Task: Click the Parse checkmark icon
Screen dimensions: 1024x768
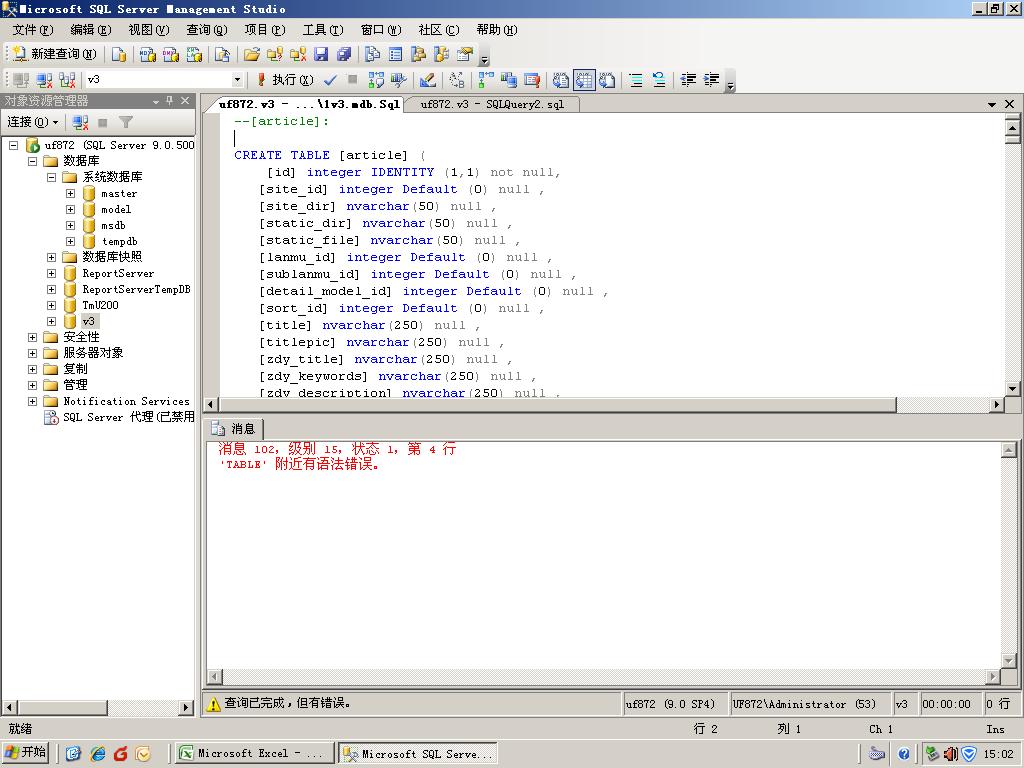Action: coord(330,80)
